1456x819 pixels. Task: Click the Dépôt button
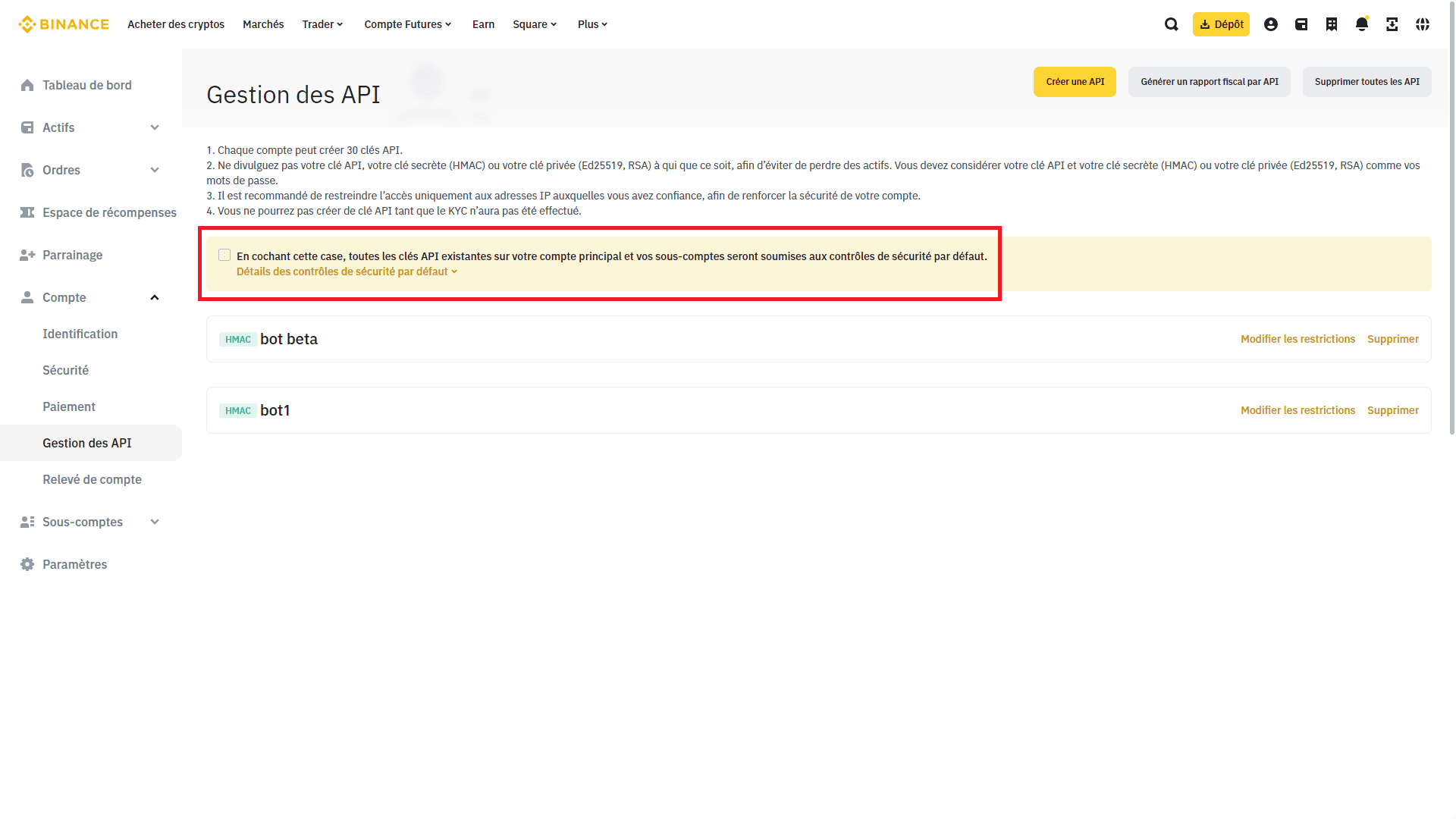tap(1221, 24)
